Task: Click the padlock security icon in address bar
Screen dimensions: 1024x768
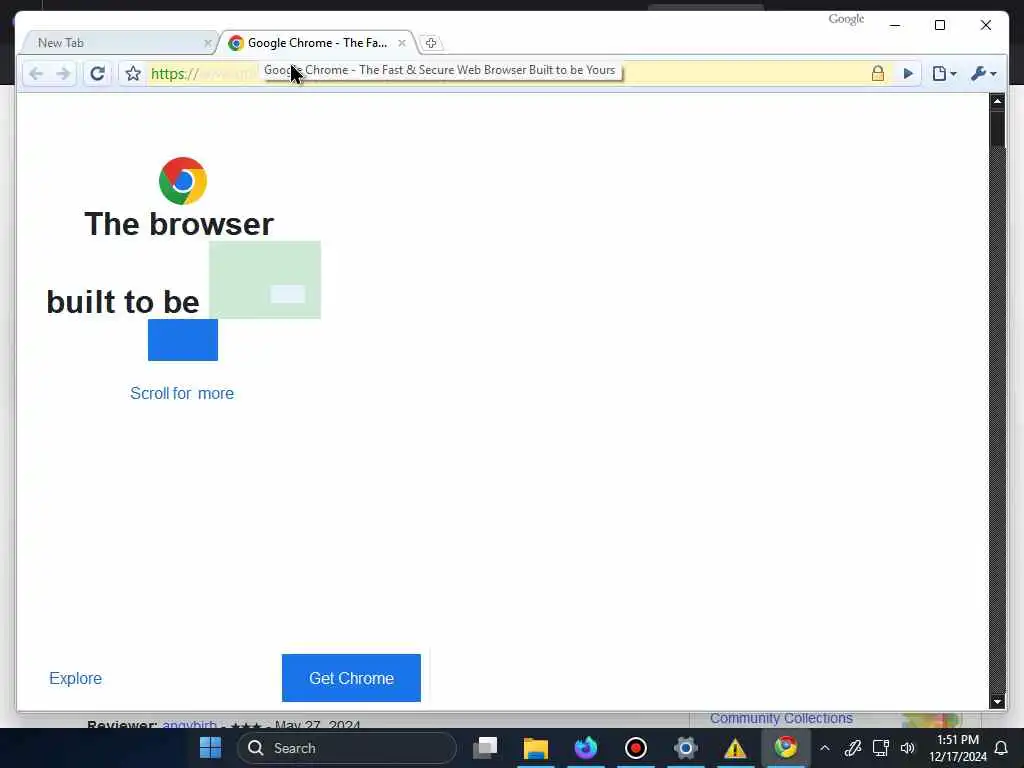Action: coord(878,73)
